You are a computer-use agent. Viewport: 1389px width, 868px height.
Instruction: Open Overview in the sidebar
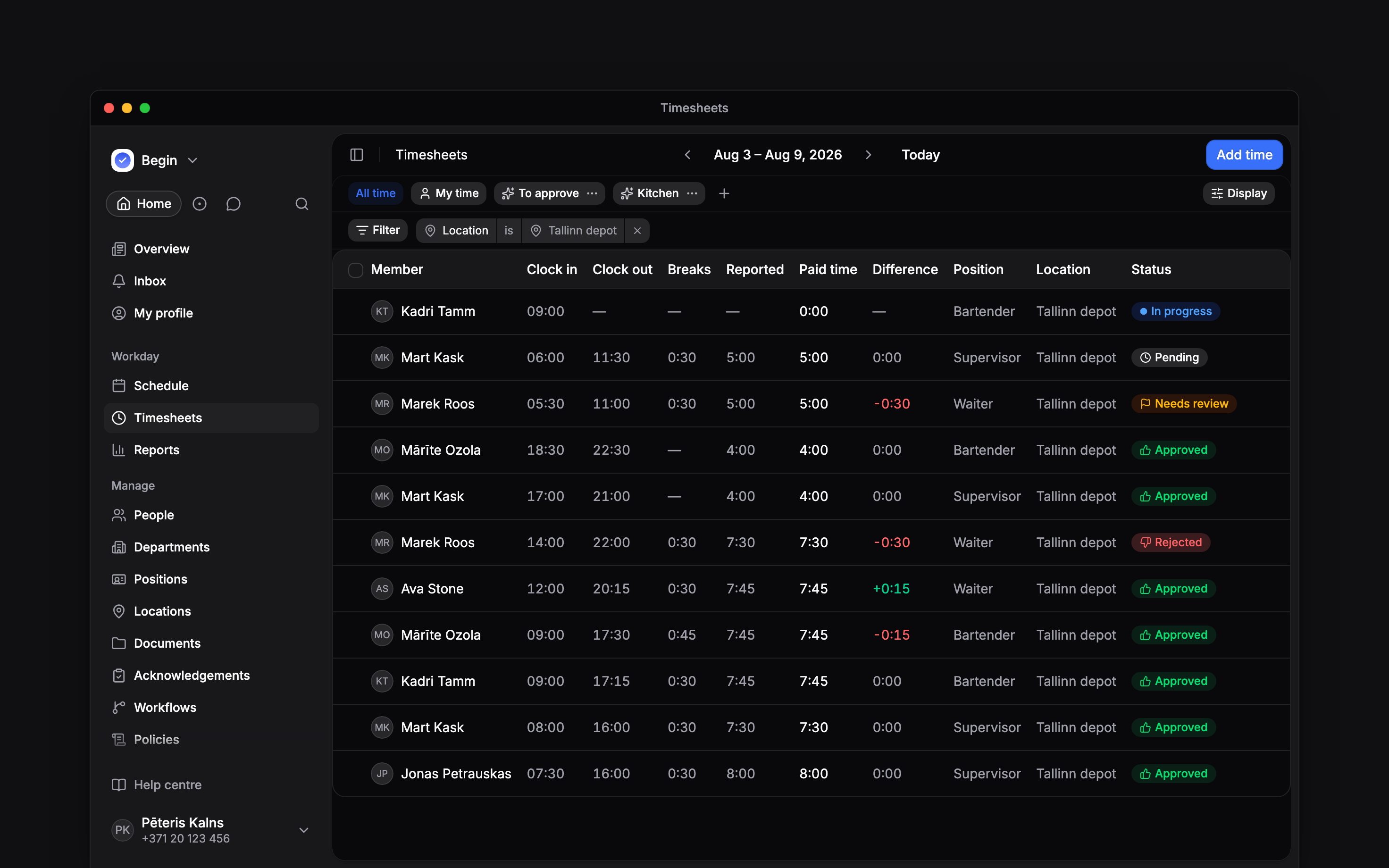point(211,249)
